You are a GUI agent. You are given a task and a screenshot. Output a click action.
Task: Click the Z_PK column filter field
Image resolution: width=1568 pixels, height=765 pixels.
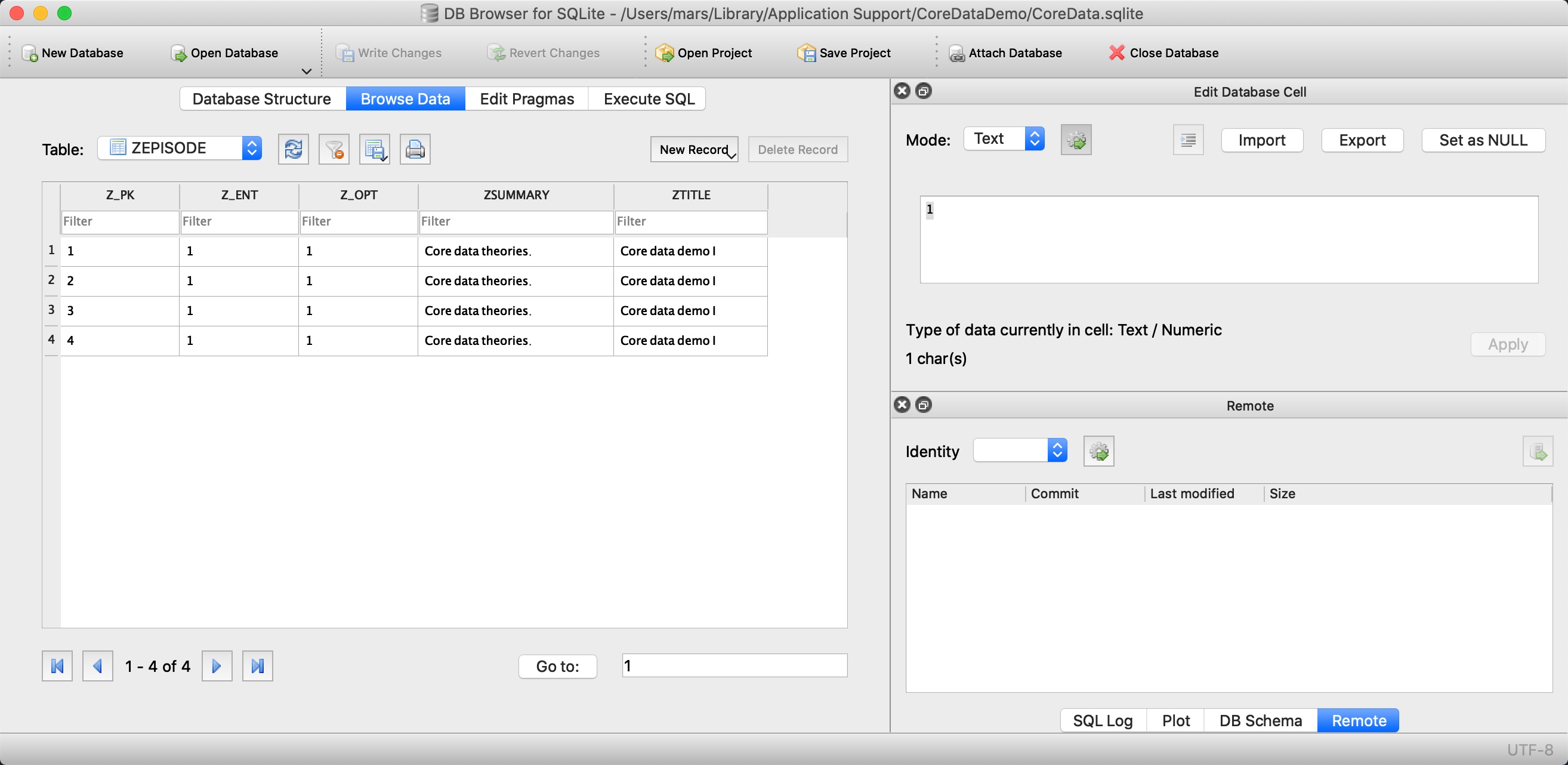click(120, 222)
